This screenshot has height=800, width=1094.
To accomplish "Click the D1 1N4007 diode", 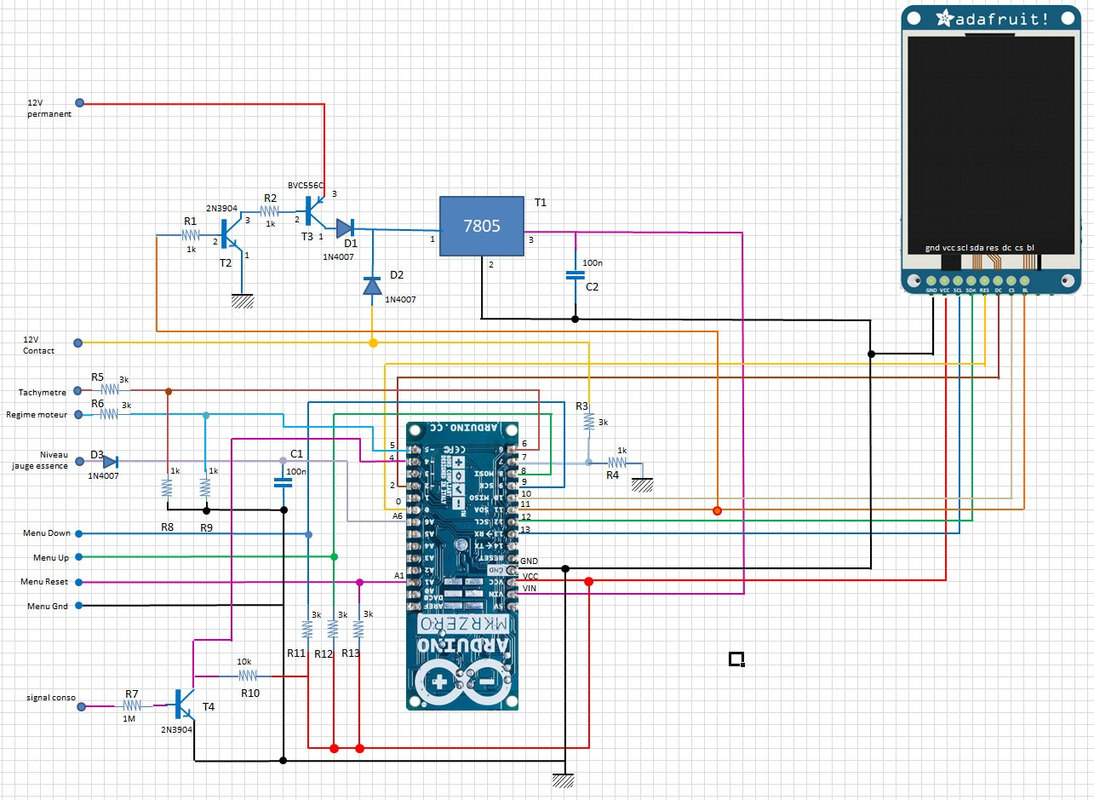I will 343,229.
